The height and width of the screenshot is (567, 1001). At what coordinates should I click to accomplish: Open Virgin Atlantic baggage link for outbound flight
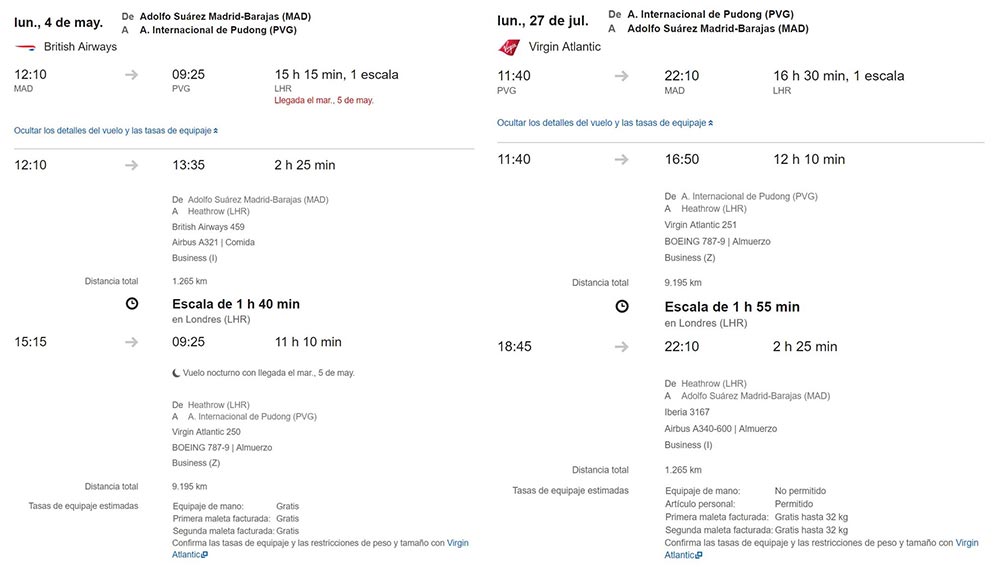click(457, 543)
